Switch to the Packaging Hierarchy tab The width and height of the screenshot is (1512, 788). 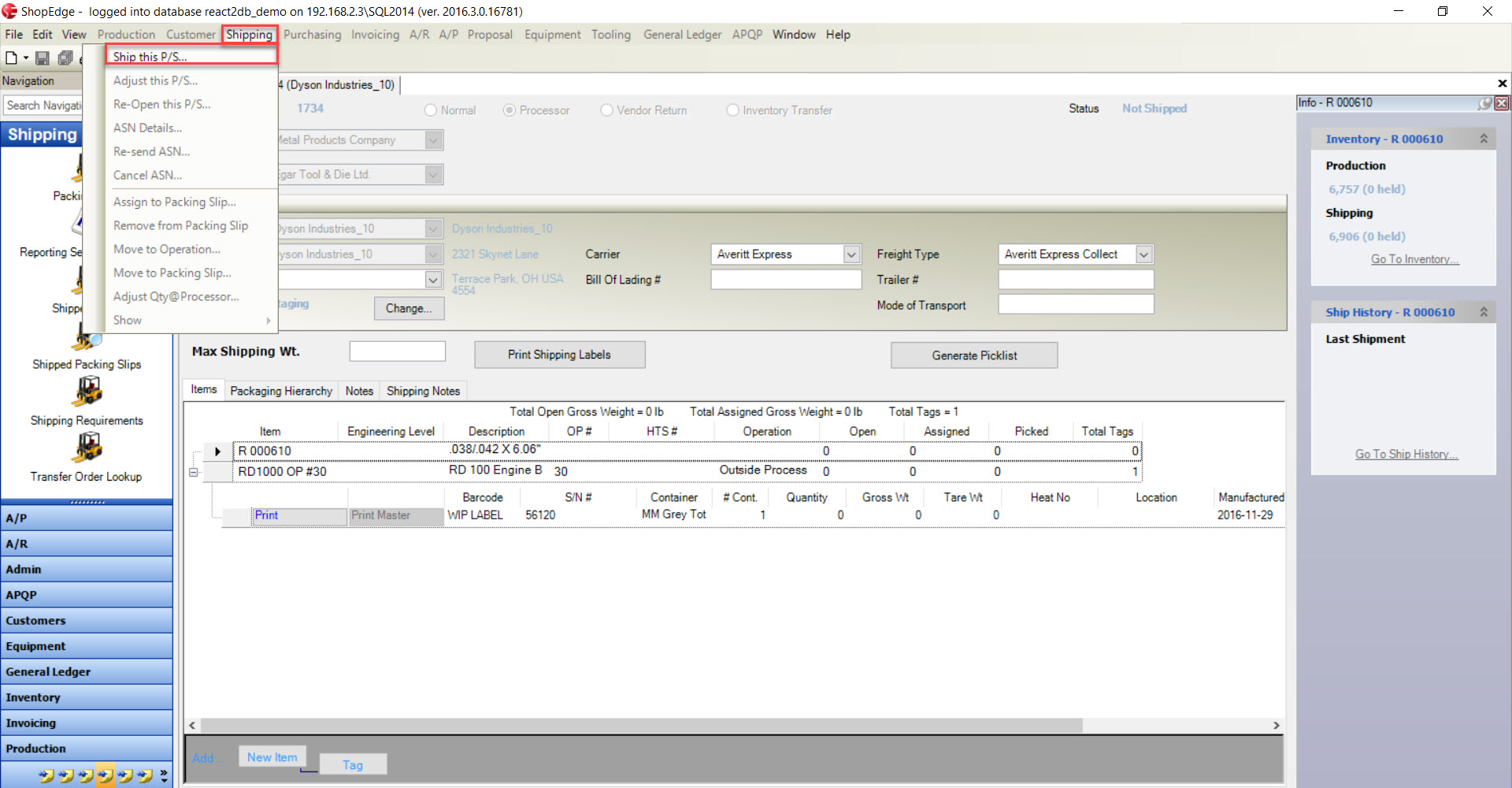tap(281, 391)
